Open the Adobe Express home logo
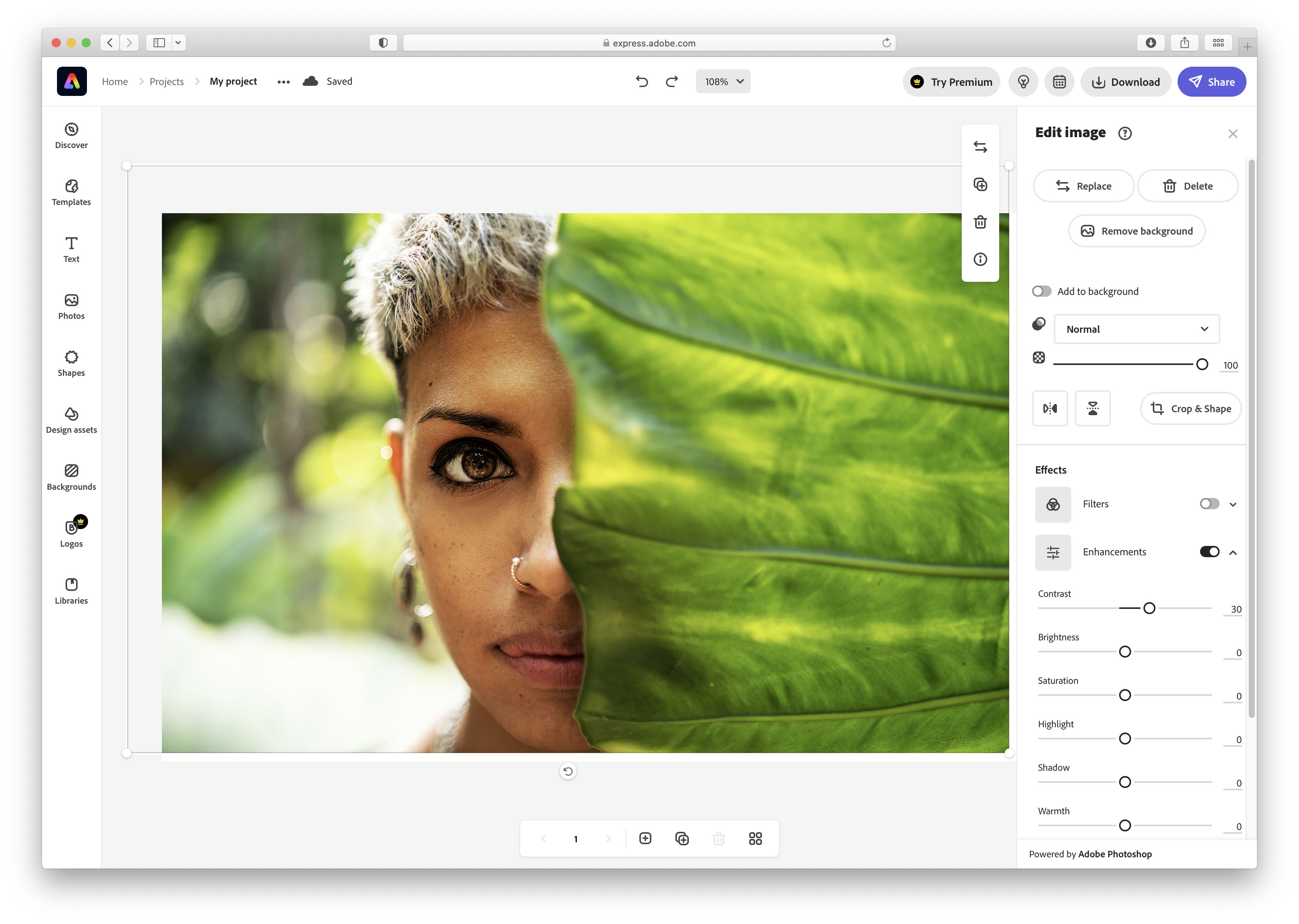Image resolution: width=1299 pixels, height=924 pixels. (x=72, y=81)
